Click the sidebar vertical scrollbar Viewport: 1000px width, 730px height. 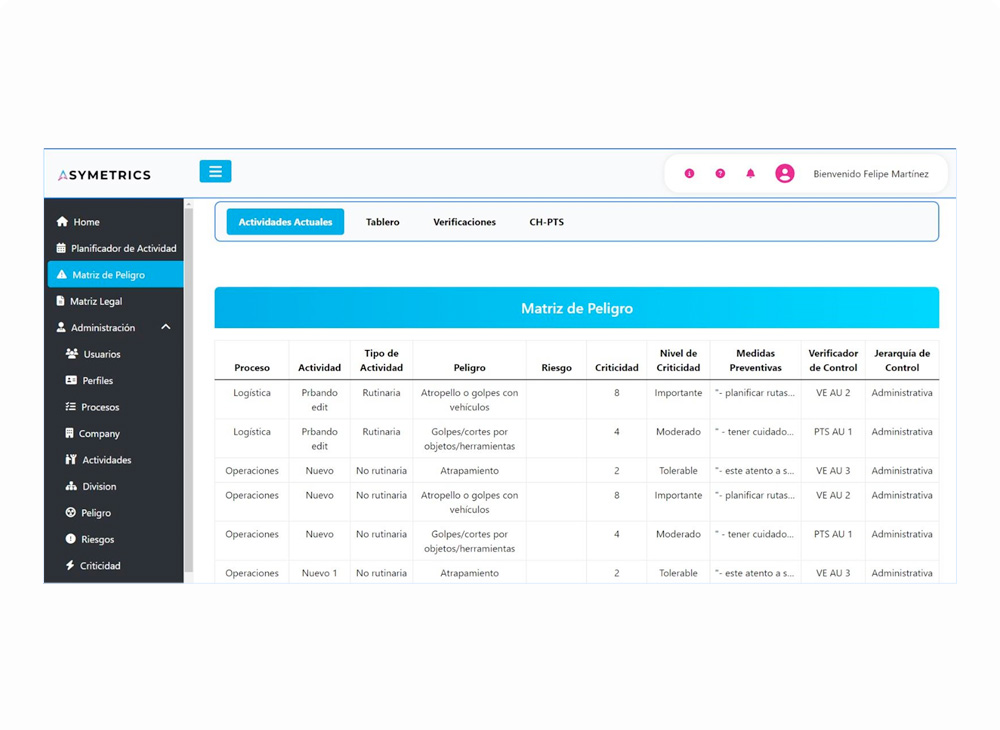[x=188, y=390]
